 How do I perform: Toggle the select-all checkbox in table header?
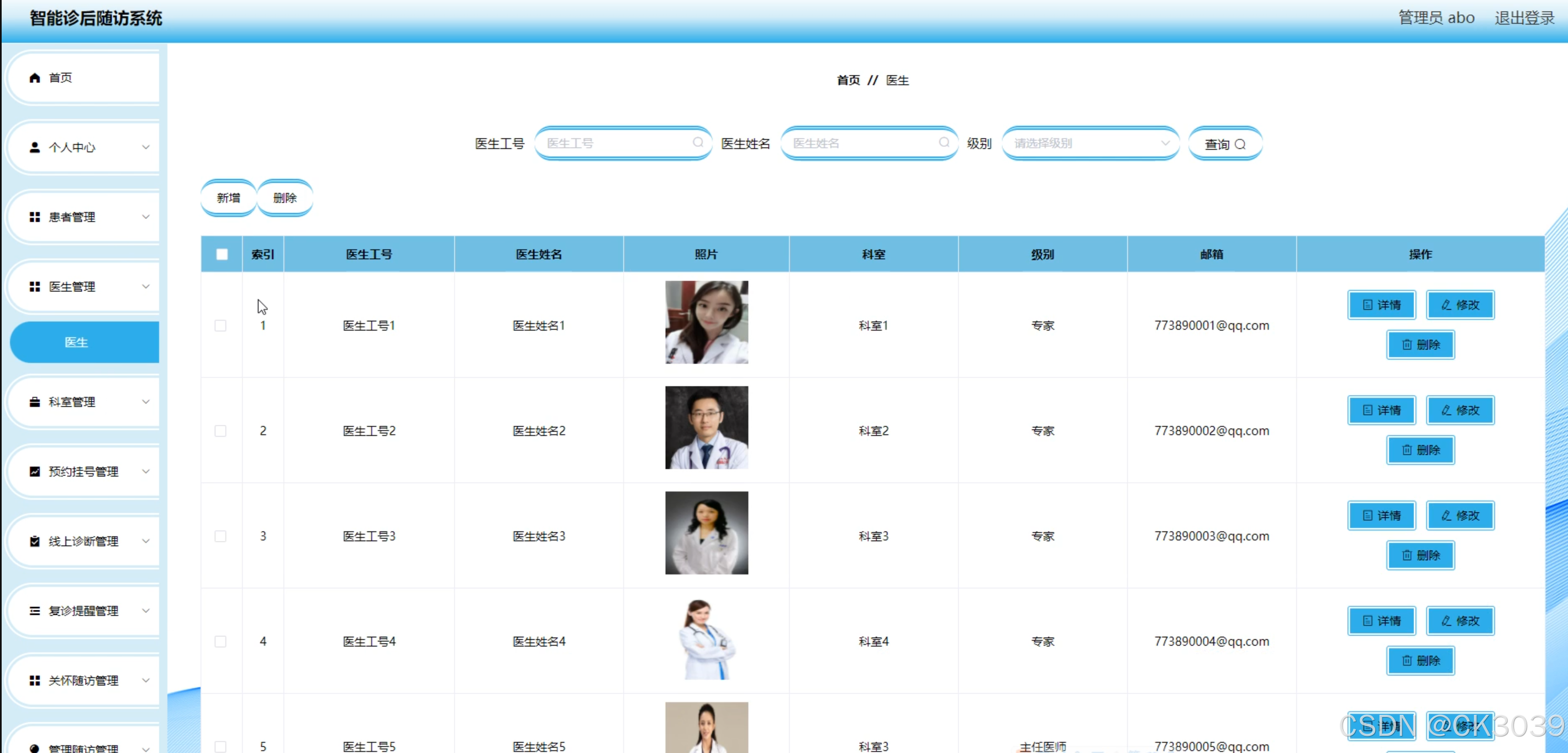[222, 255]
